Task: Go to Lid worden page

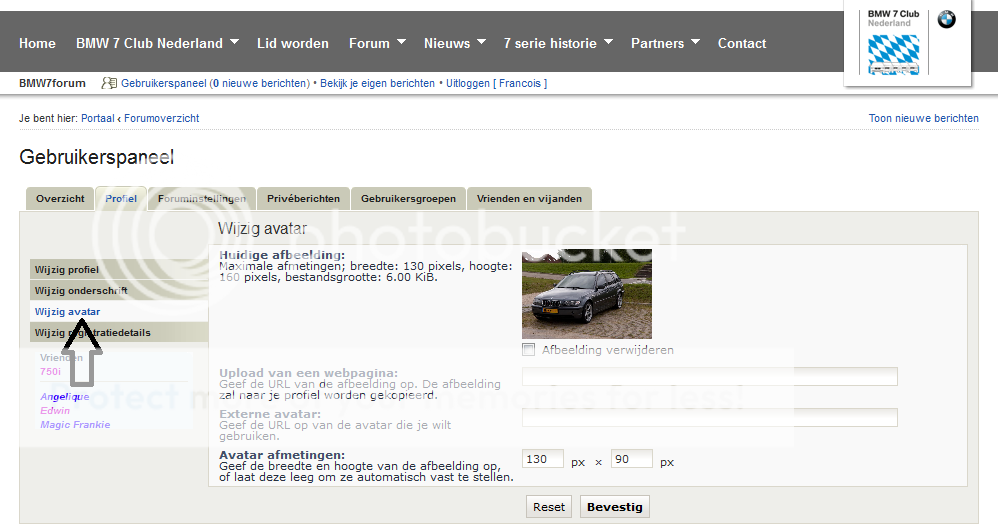Action: [293, 43]
